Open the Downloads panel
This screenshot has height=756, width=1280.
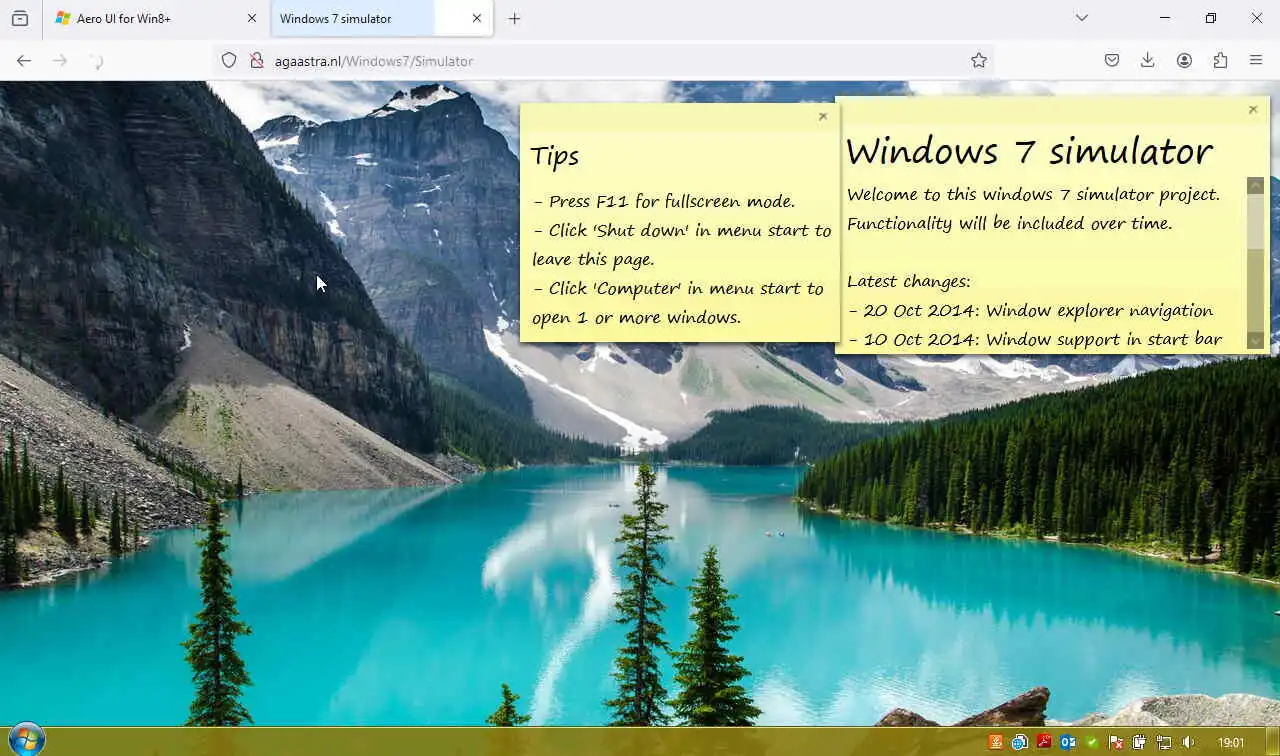(1148, 61)
